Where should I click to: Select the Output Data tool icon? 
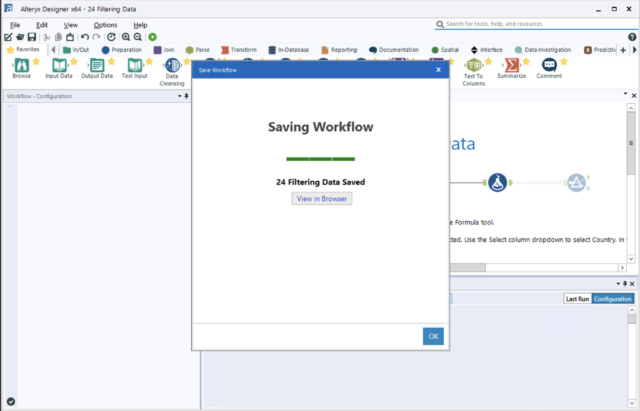coord(97,65)
